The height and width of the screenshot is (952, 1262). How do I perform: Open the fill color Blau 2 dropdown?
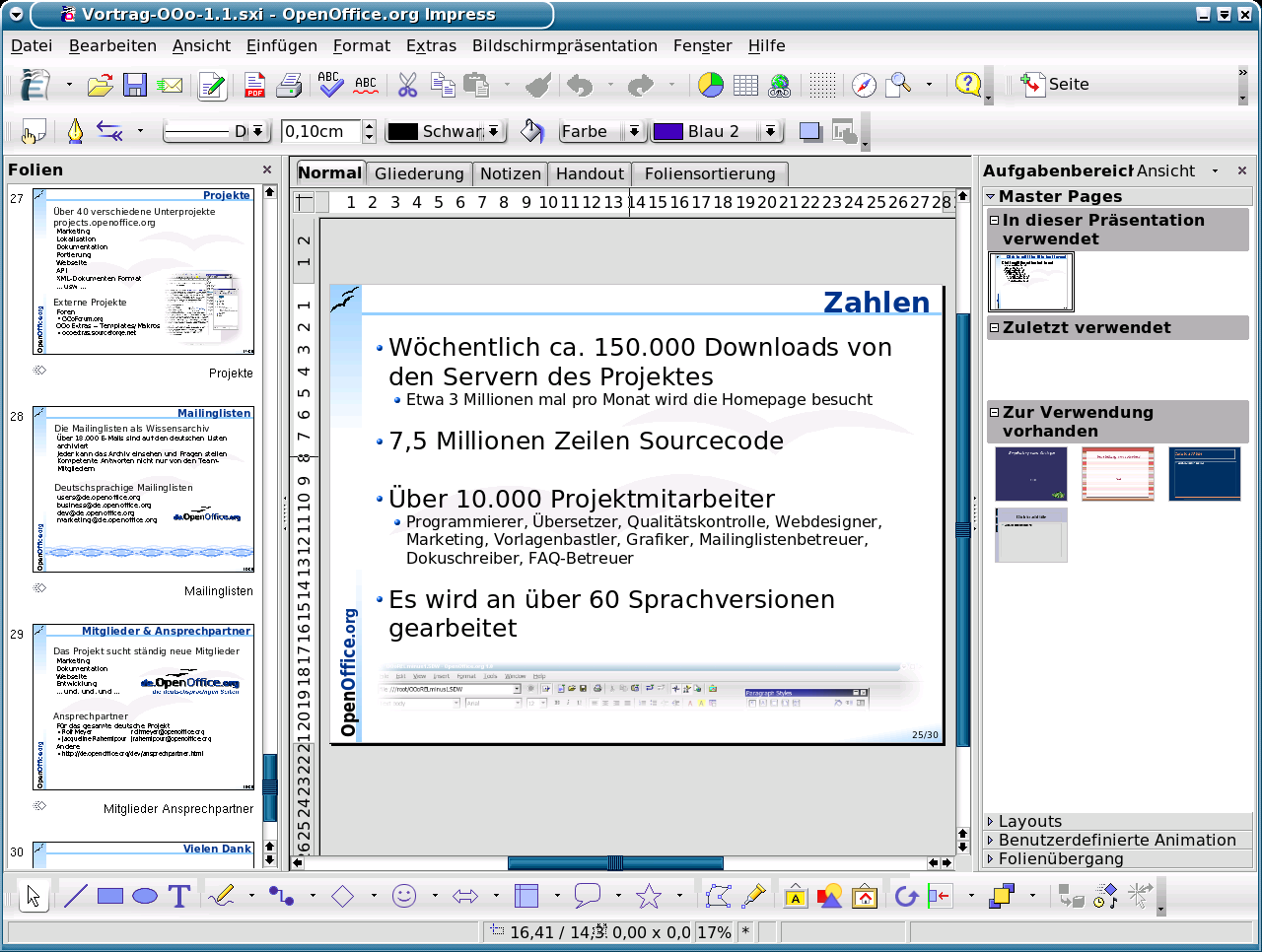tap(771, 131)
